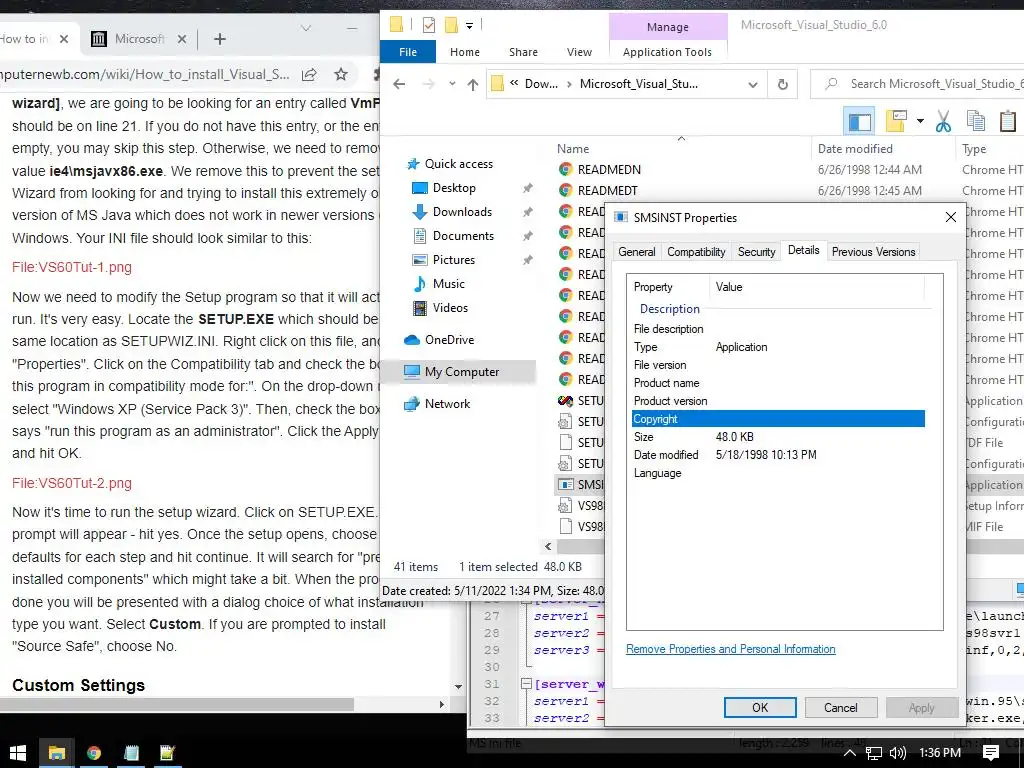The width and height of the screenshot is (1024, 768).
Task: Expand the Explorer address bar history dropdown
Action: [752, 84]
